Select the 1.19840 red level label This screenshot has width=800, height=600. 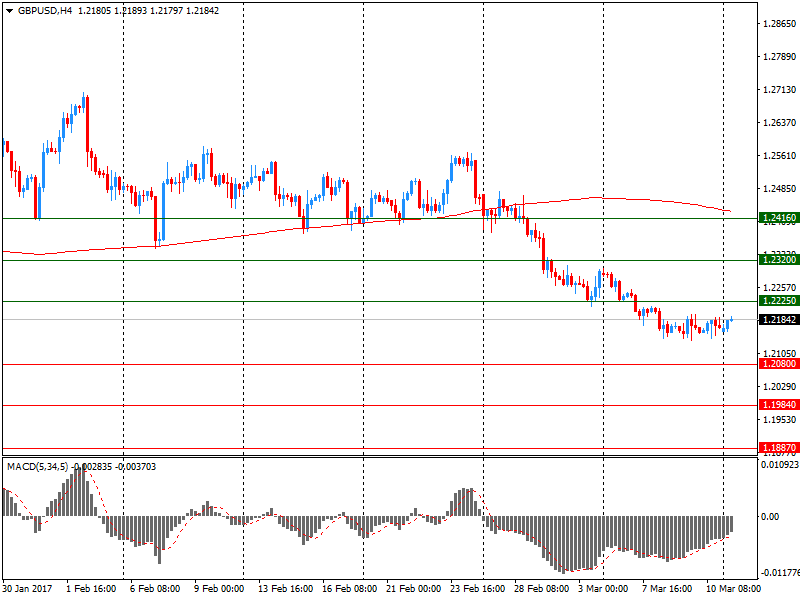point(779,405)
